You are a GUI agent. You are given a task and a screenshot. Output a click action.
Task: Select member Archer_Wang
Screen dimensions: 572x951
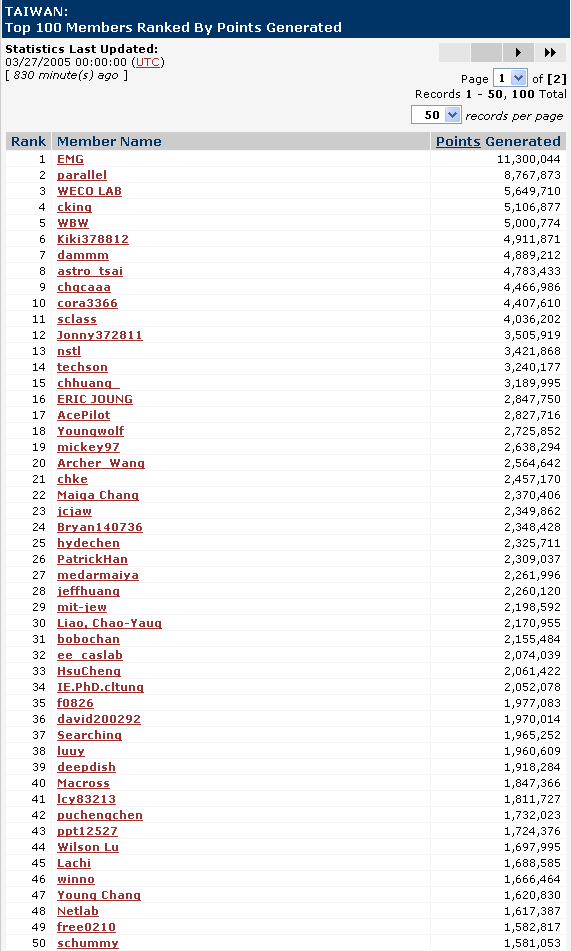point(101,463)
